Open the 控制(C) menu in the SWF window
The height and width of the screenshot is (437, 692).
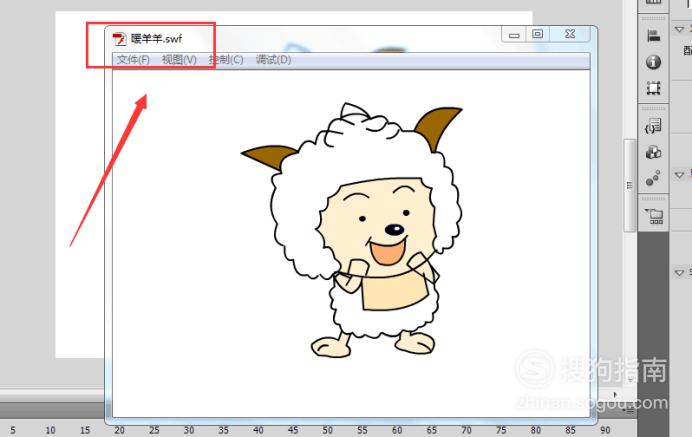[x=226, y=60]
